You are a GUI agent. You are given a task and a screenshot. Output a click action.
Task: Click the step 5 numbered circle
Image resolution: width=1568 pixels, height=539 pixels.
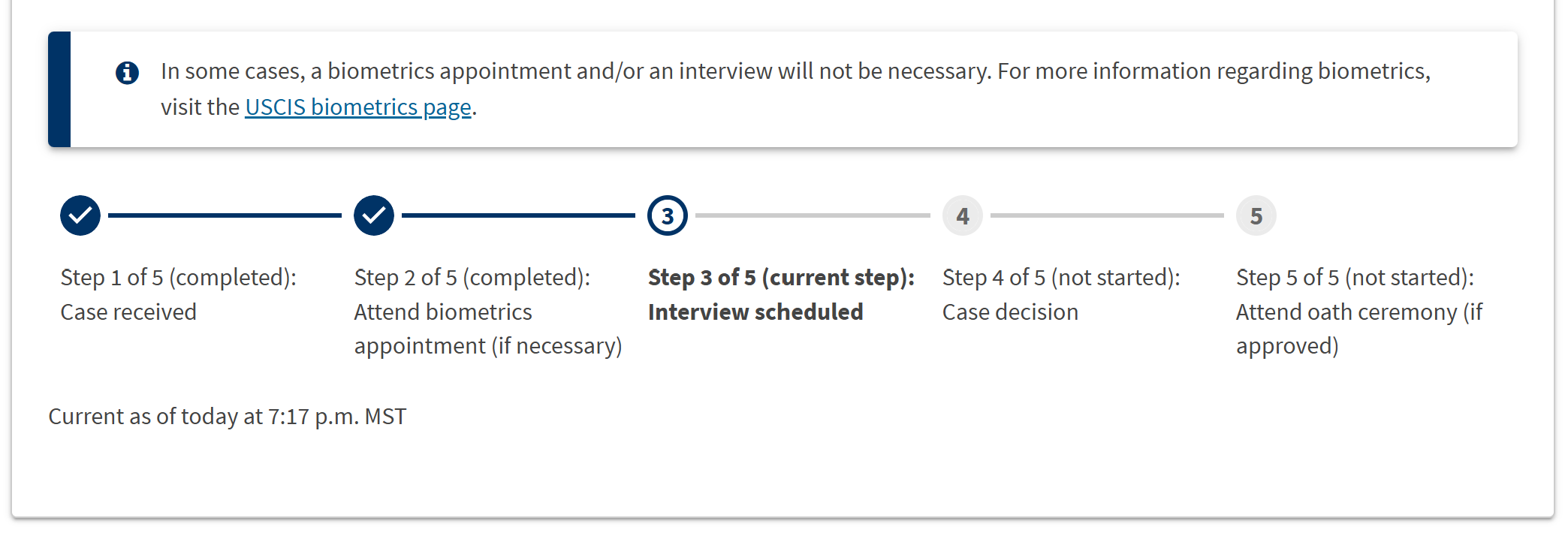1256,215
